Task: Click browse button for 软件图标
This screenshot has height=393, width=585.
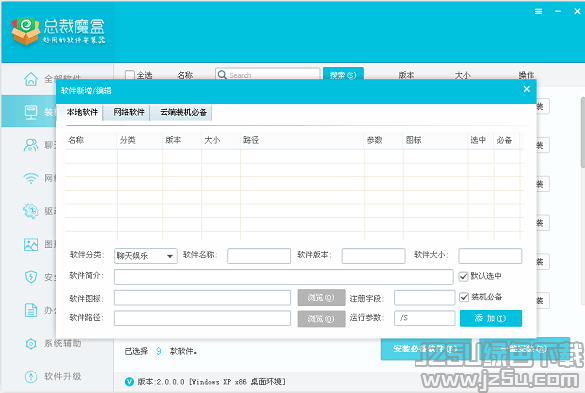Action: pyautogui.click(x=321, y=297)
